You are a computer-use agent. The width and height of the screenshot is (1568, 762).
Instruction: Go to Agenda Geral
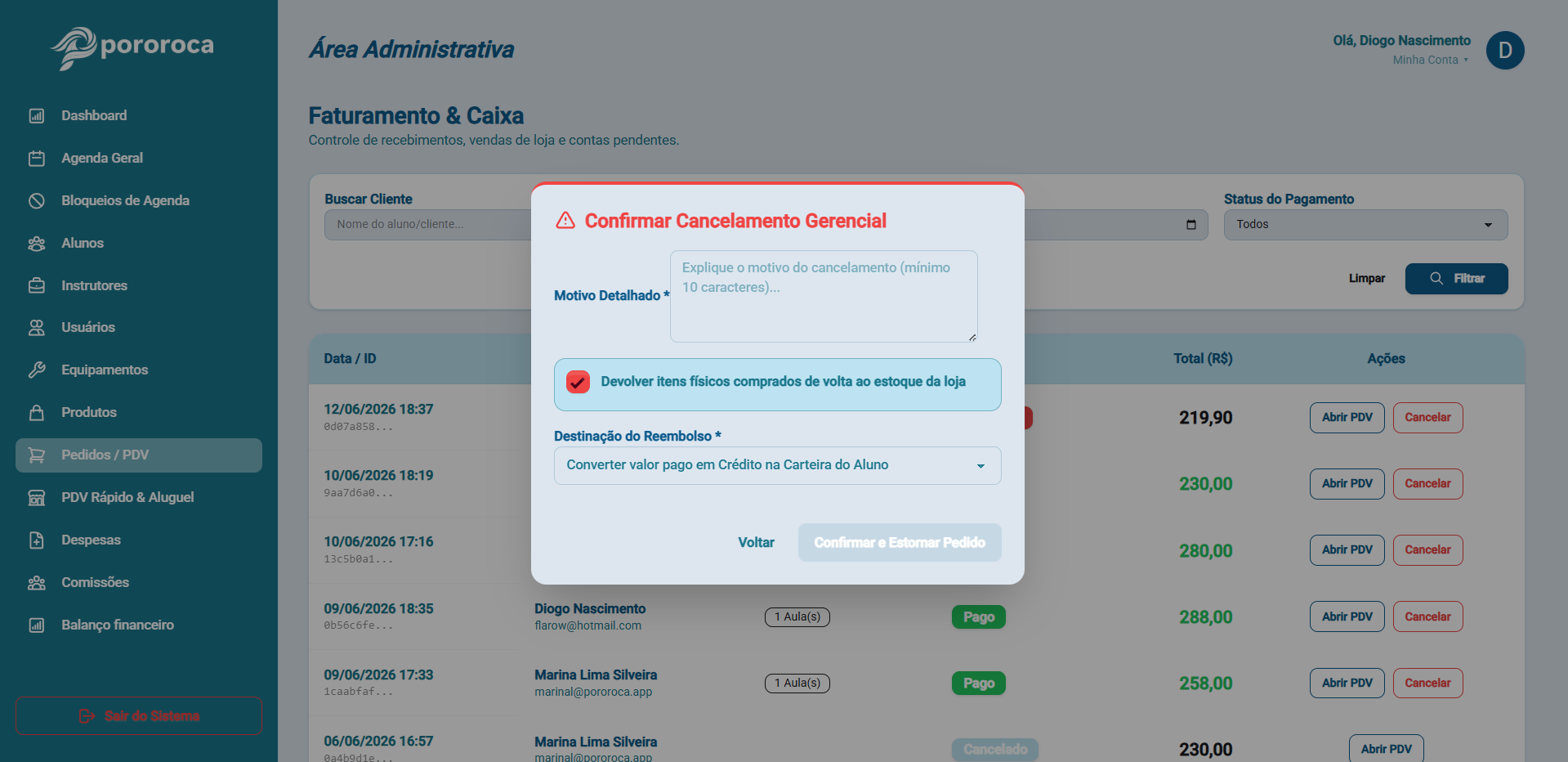point(139,159)
